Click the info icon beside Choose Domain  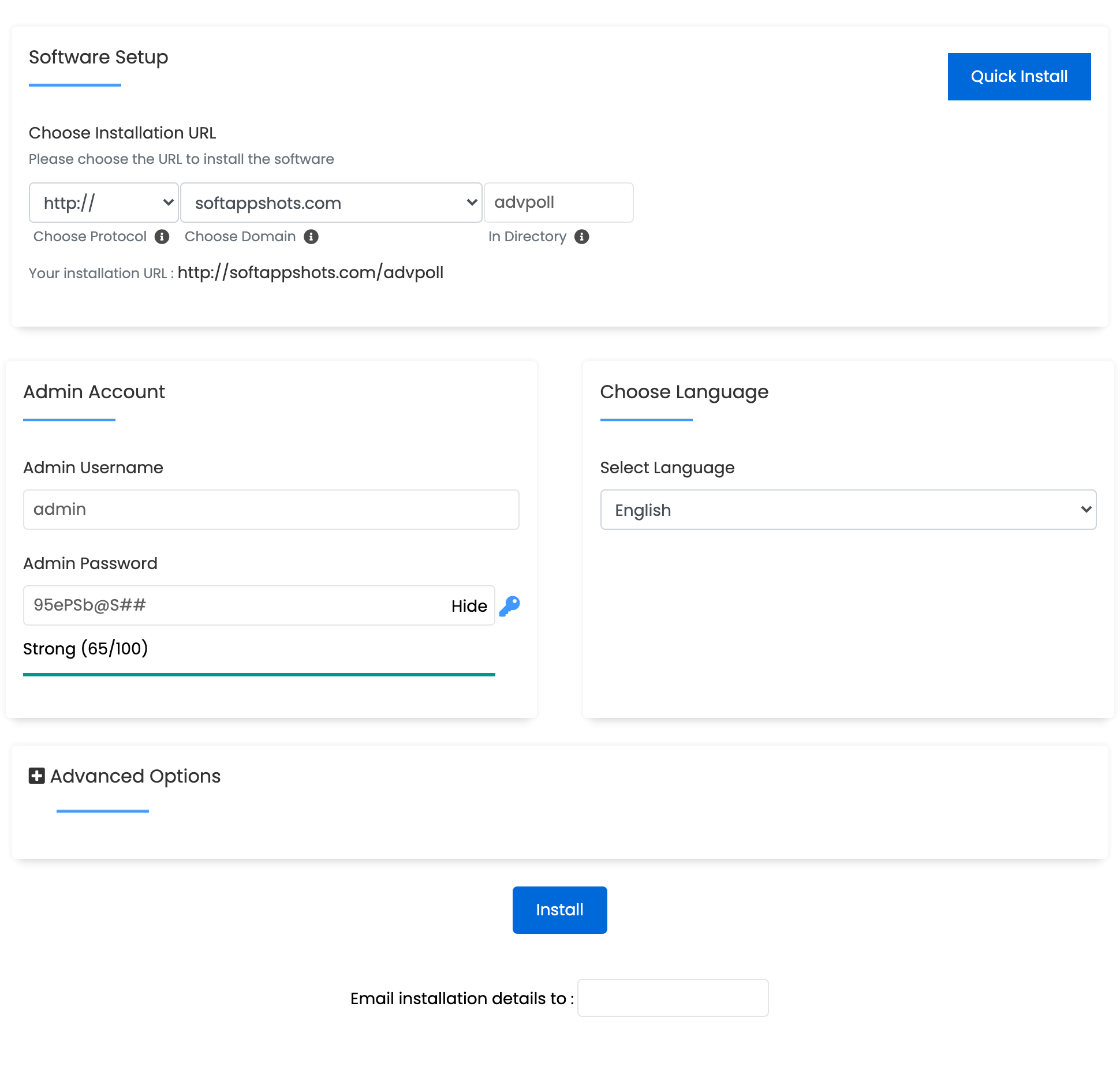click(311, 237)
